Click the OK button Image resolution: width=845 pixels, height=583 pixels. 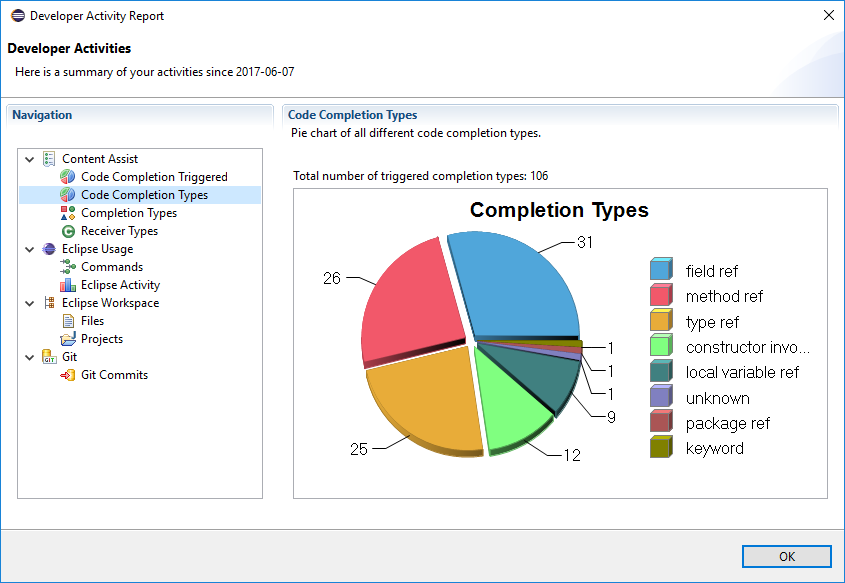click(x=786, y=557)
